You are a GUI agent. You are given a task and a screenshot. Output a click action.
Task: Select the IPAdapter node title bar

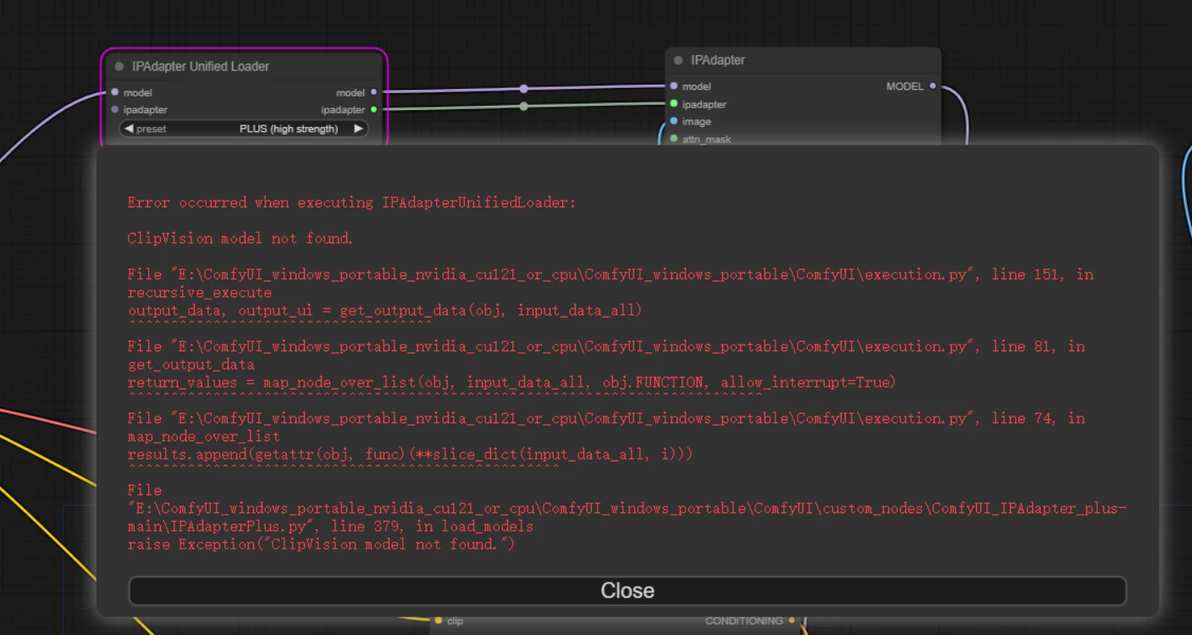tap(803, 60)
